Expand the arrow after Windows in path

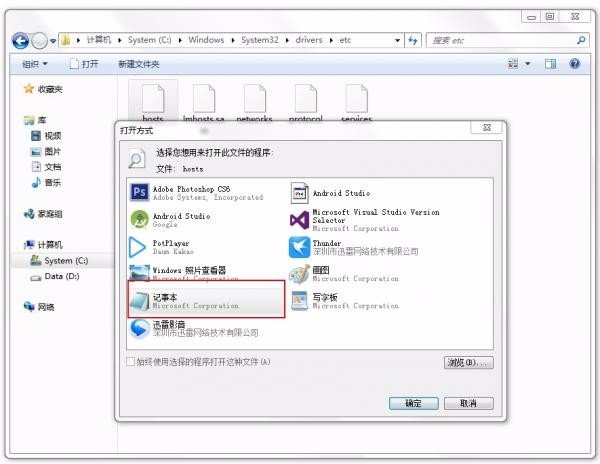click(x=233, y=40)
